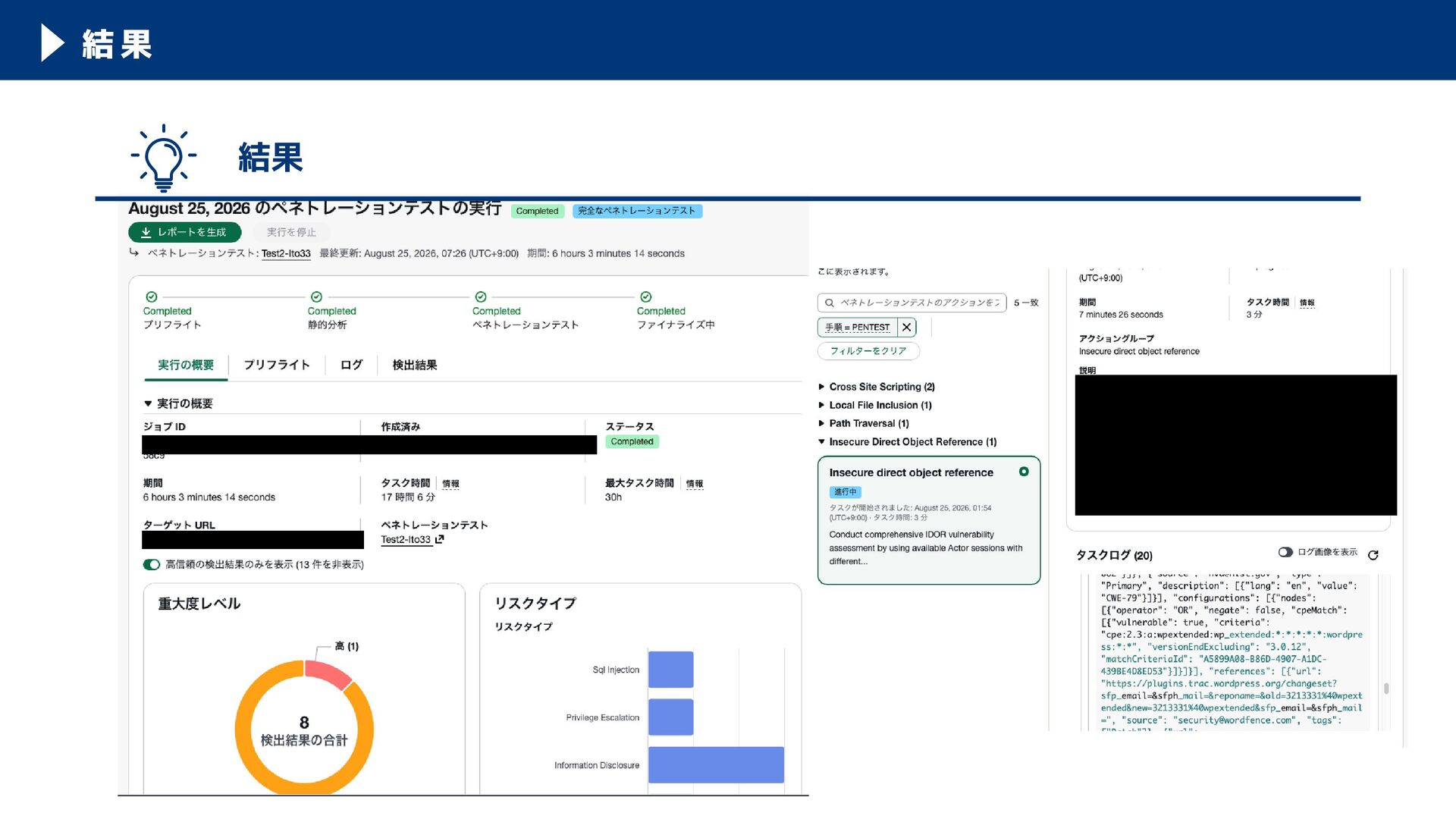The image size is (1456, 819).
Task: Click the magnifier icon in the action search box
Action: coord(830,303)
